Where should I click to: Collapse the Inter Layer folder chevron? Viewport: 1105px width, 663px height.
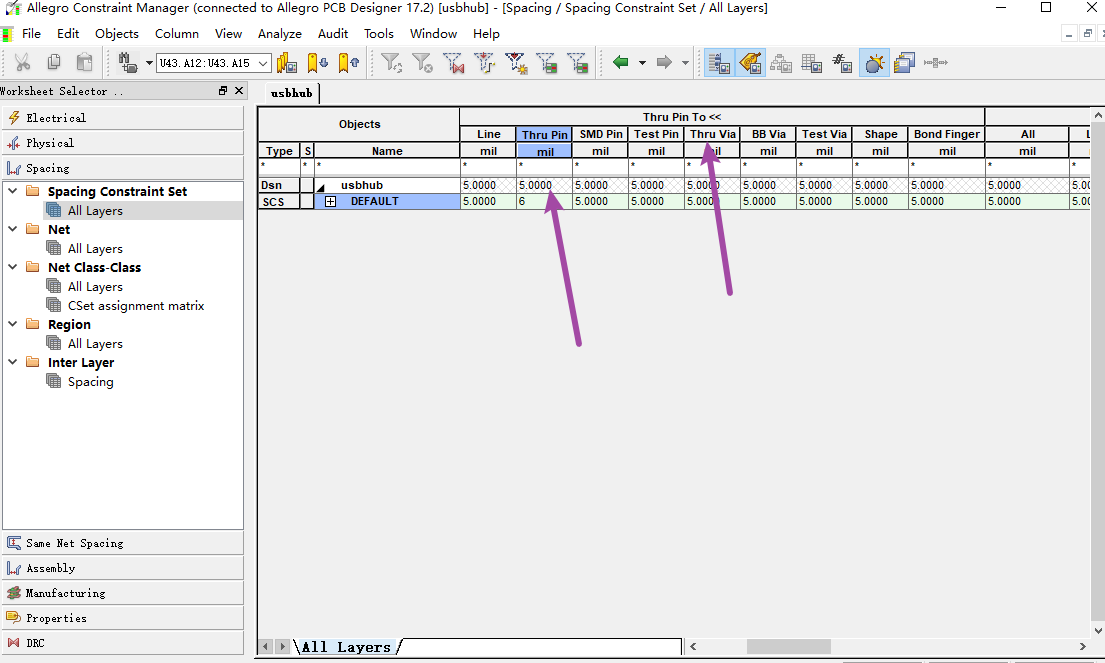(13, 362)
